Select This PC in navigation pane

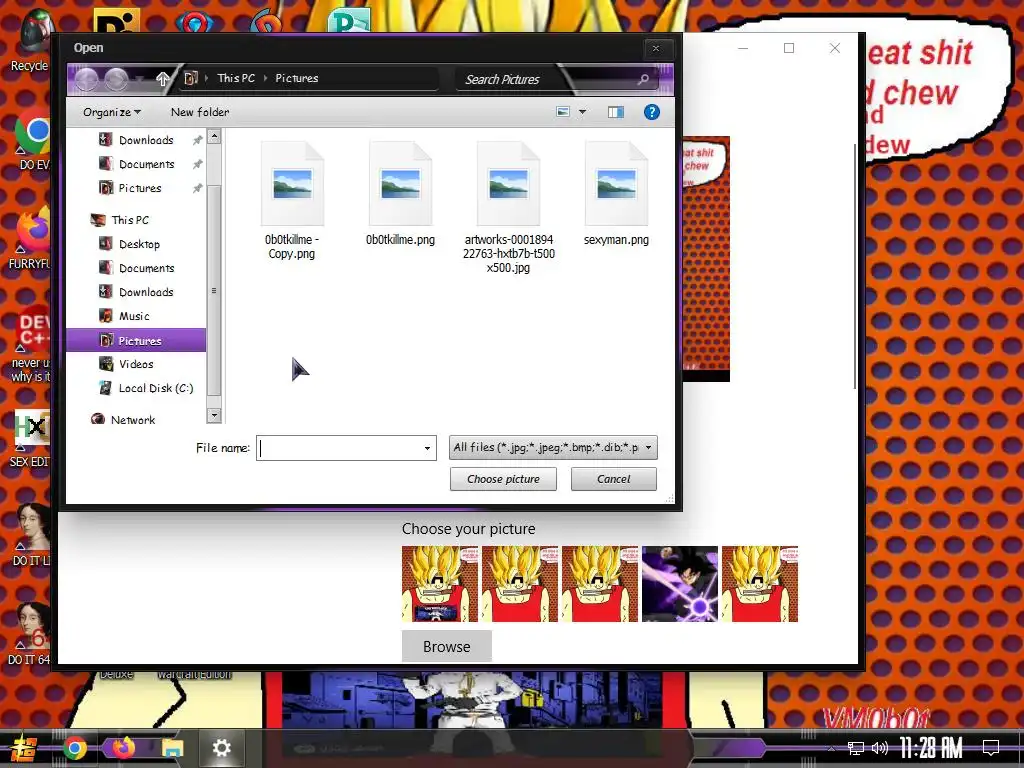[x=130, y=220]
